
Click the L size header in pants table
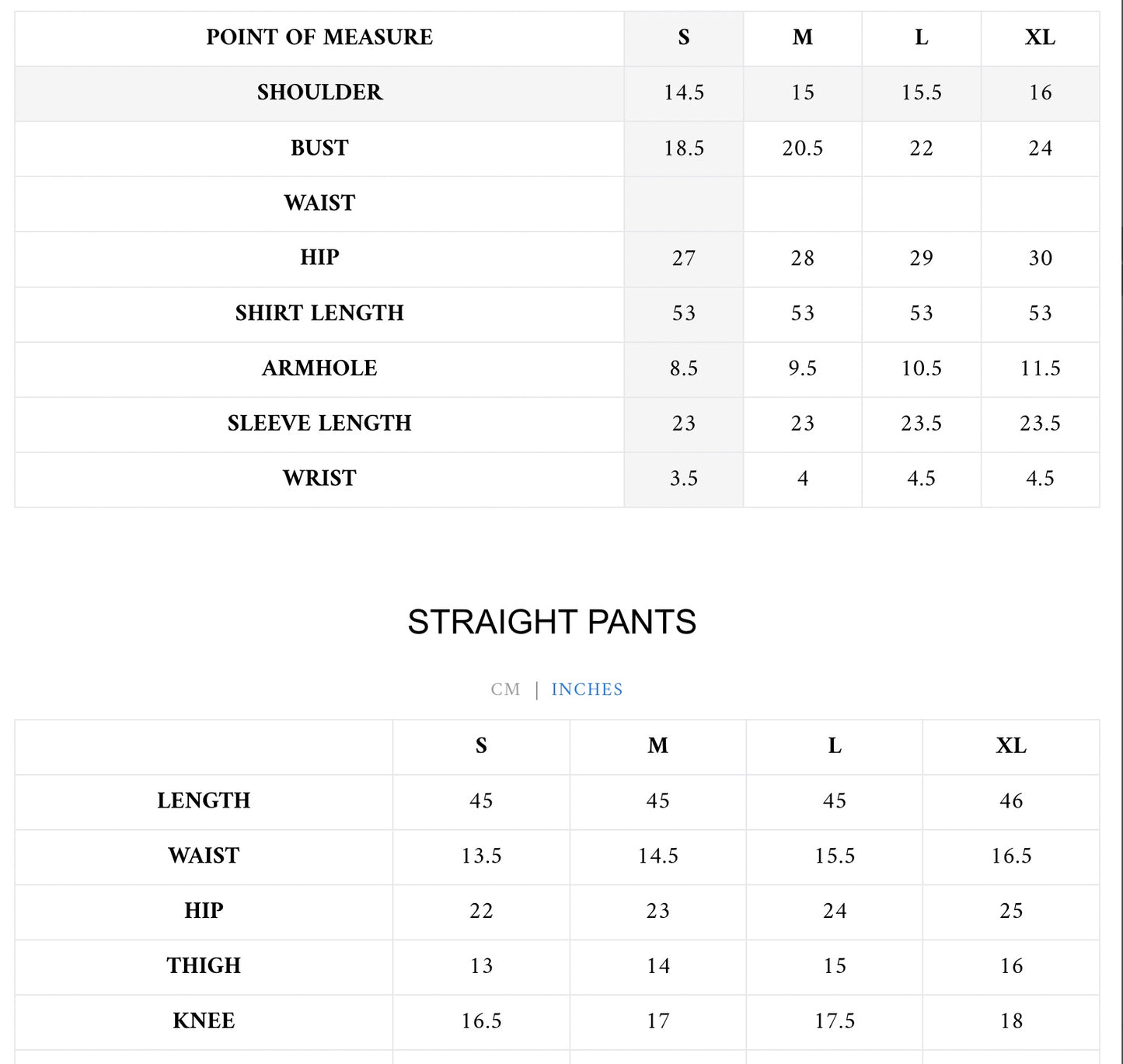[x=835, y=746]
